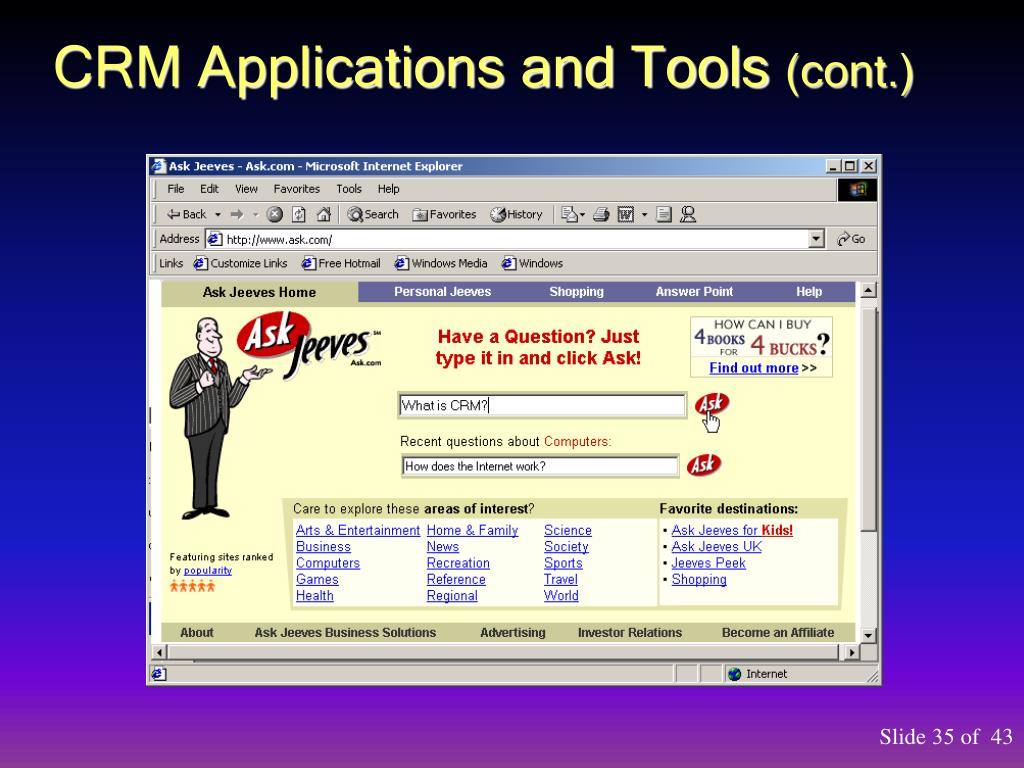Open the Edit icon dropdown arrow
This screenshot has height=768, width=1024.
tap(644, 214)
